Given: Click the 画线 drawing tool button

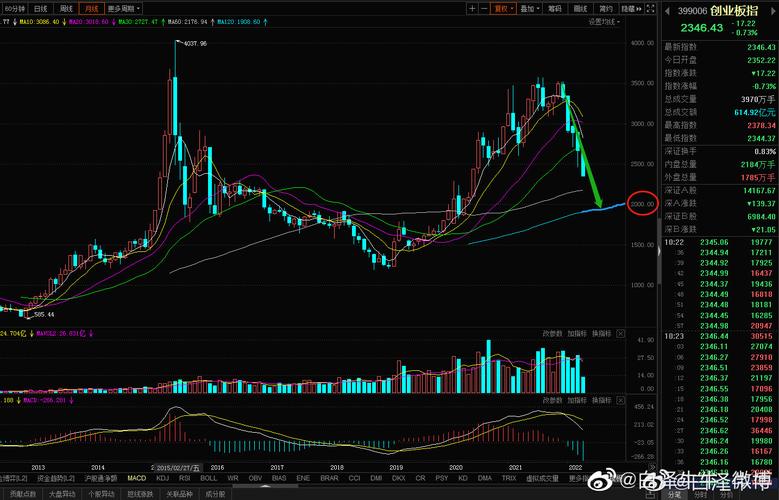Looking at the screenshot, I should [580, 7].
